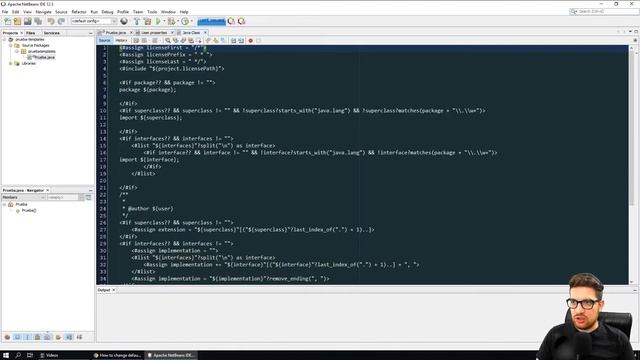The image size is (640, 360).
Task: Toggle the last Navigator filter button
Action: pos(80,337)
